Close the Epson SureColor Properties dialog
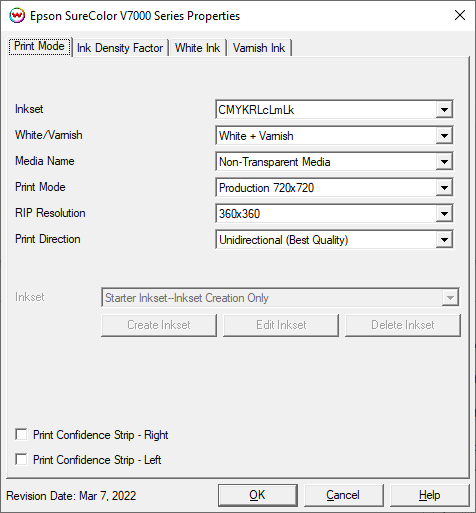Image resolution: width=476 pixels, height=513 pixels. [460, 15]
